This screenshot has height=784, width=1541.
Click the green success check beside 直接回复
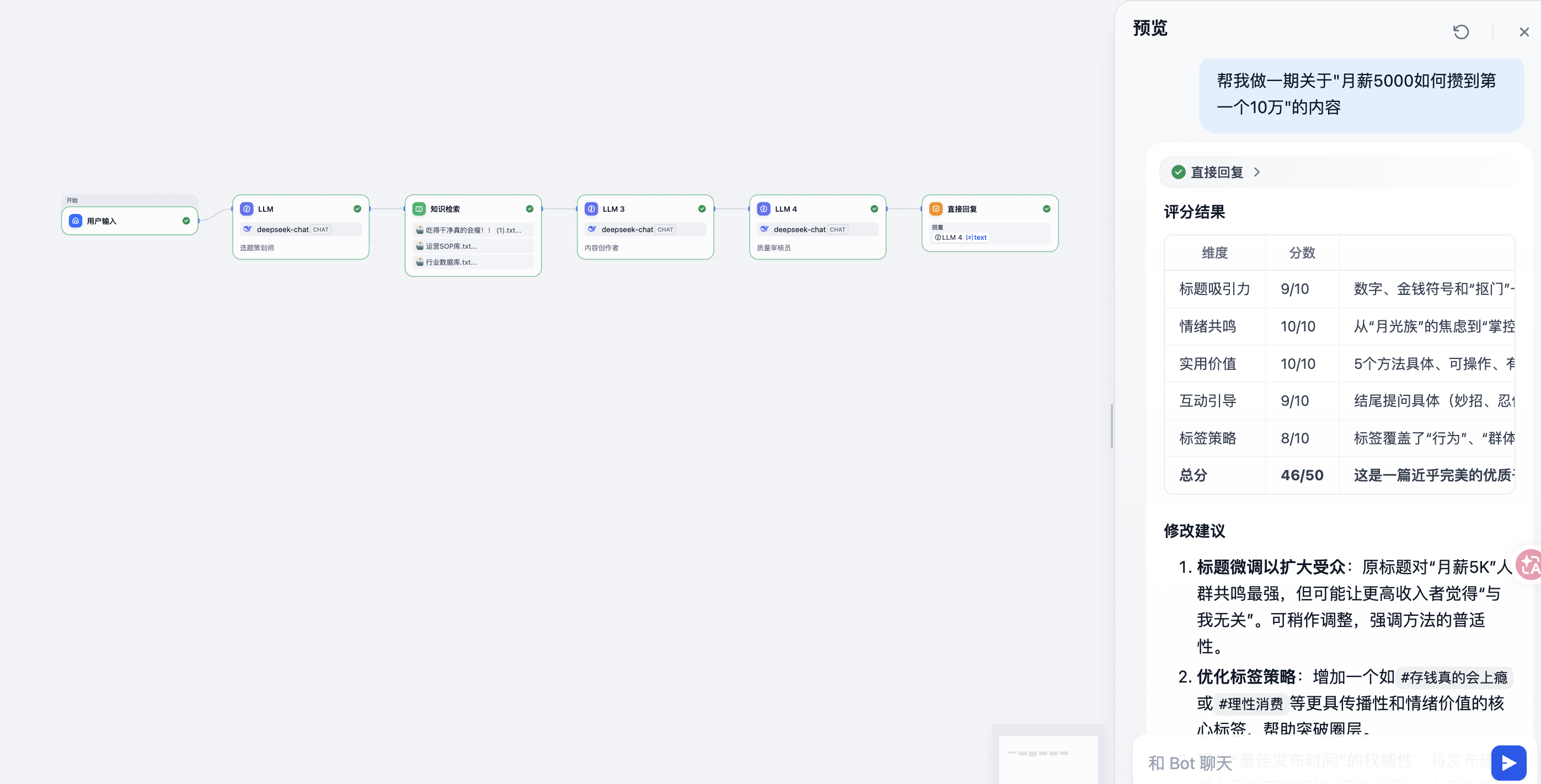pos(1178,172)
